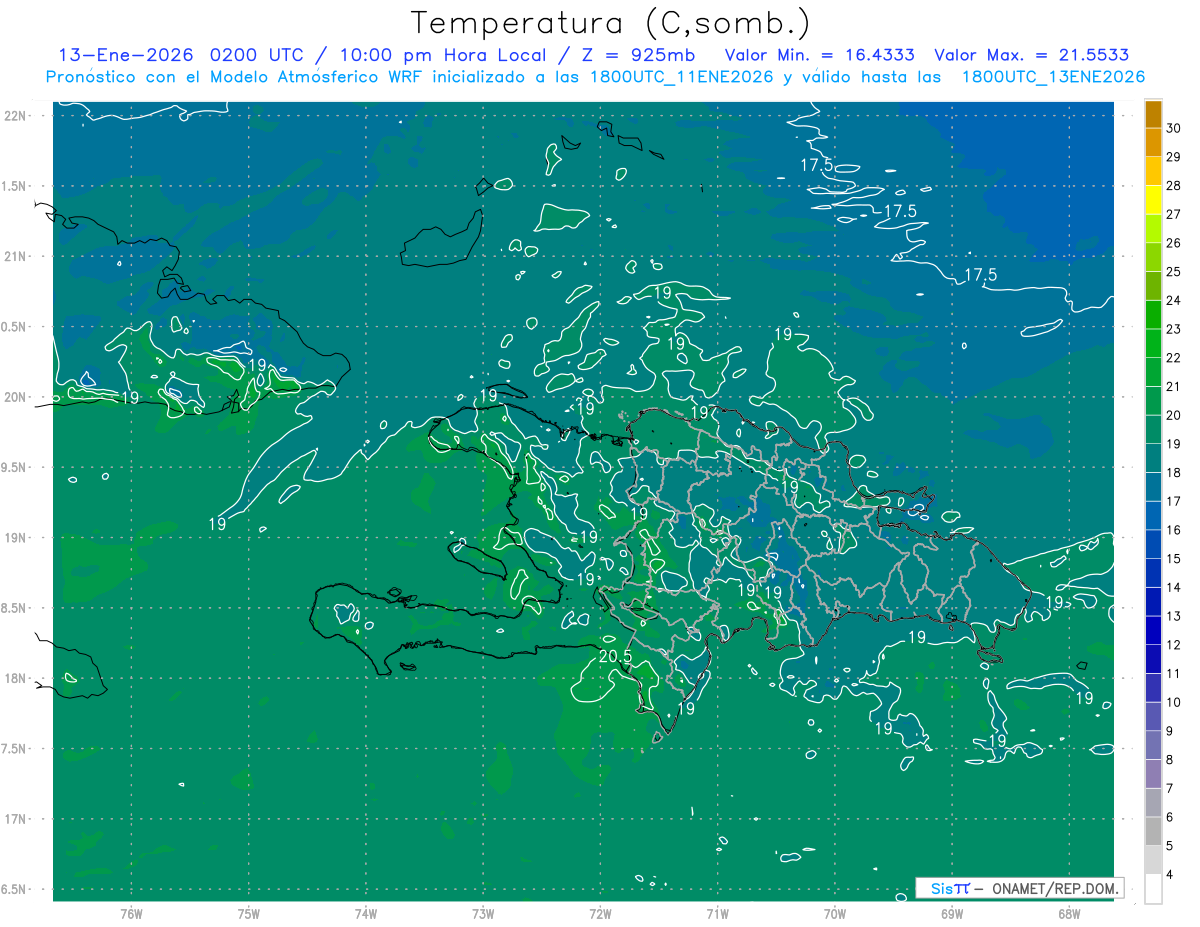Click the '73W' longitude axis label
The height and width of the screenshot is (927, 1200).
(483, 914)
